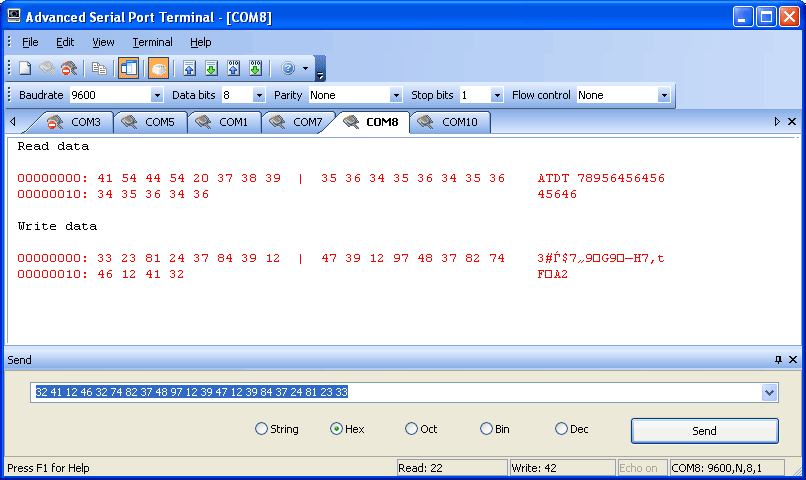
Task: Open the toolbar options overflow button
Action: pos(320,68)
